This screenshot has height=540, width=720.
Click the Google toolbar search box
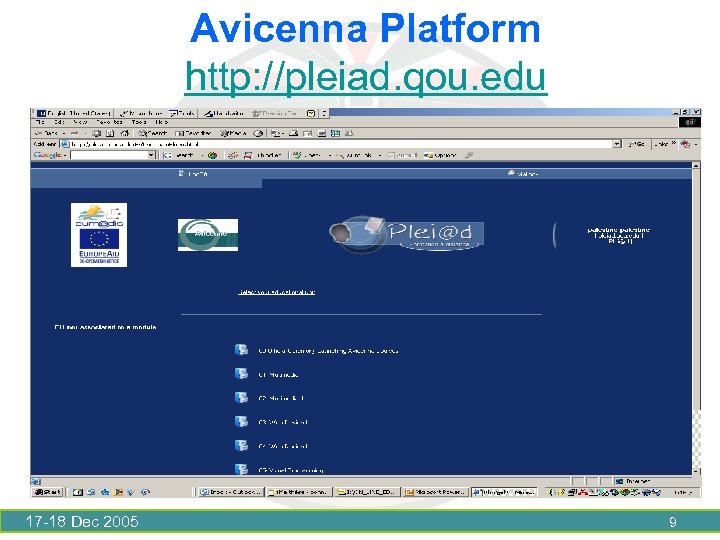click(x=109, y=155)
